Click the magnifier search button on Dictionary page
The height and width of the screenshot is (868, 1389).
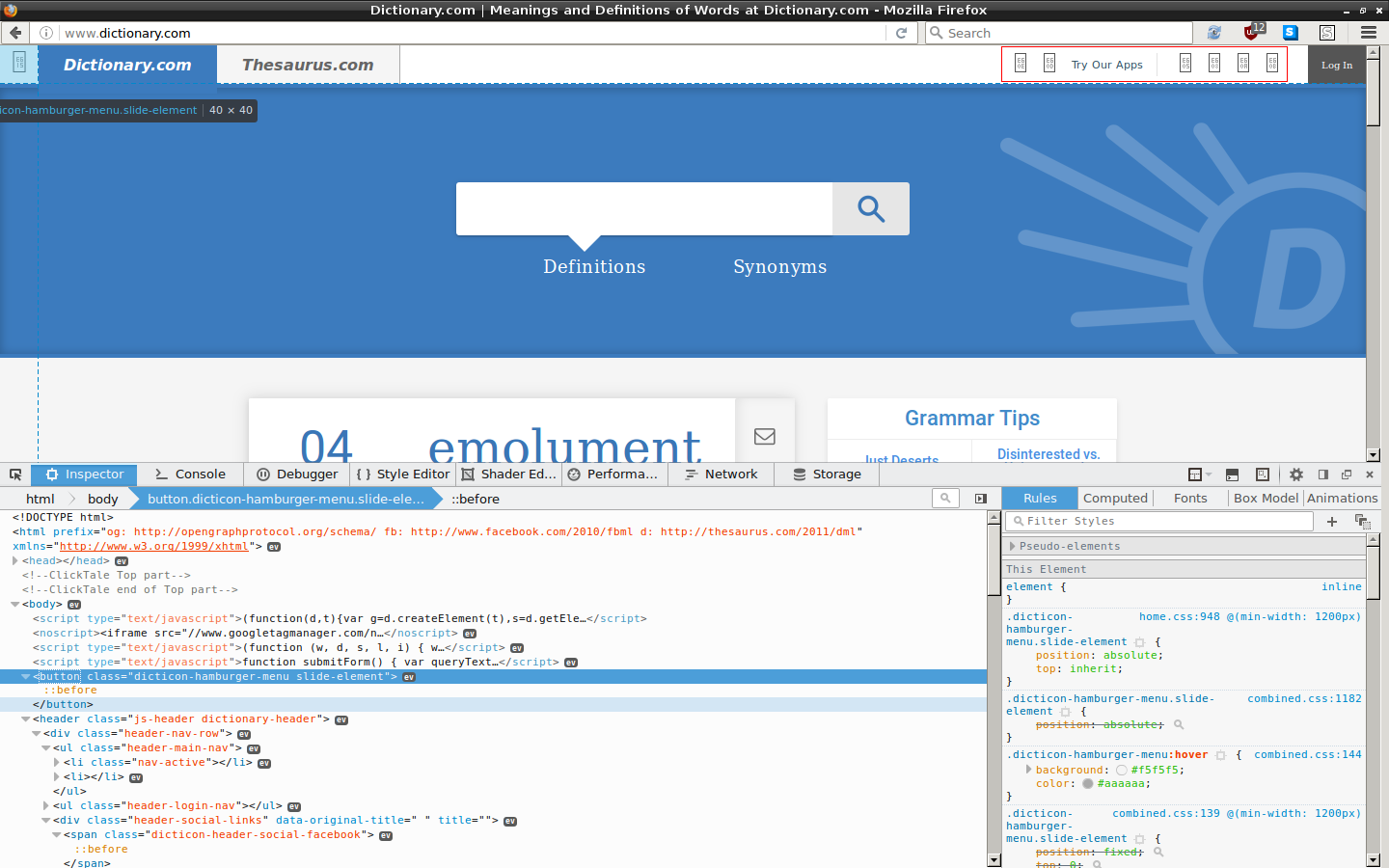[871, 208]
